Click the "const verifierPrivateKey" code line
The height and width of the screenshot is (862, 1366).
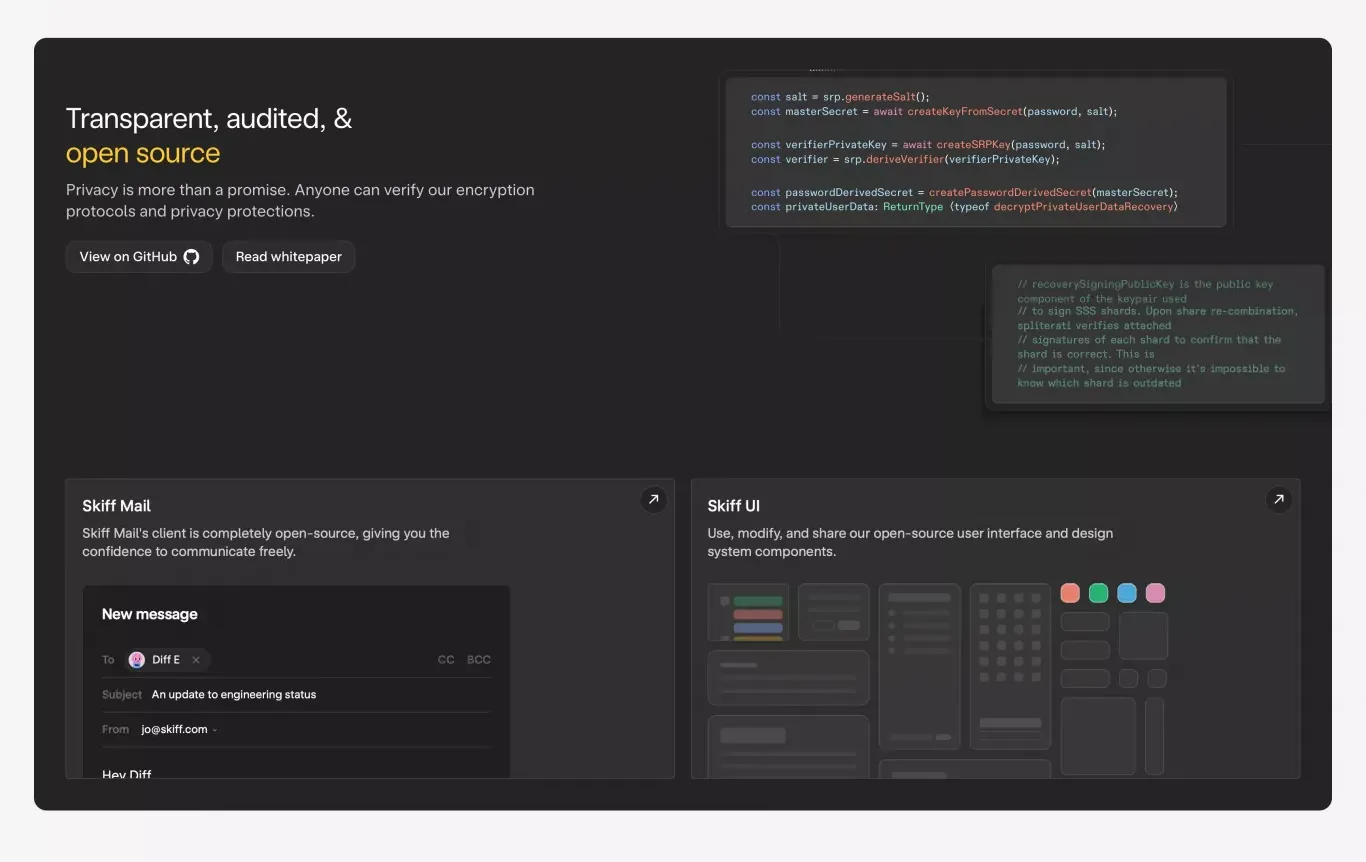tap(928, 145)
